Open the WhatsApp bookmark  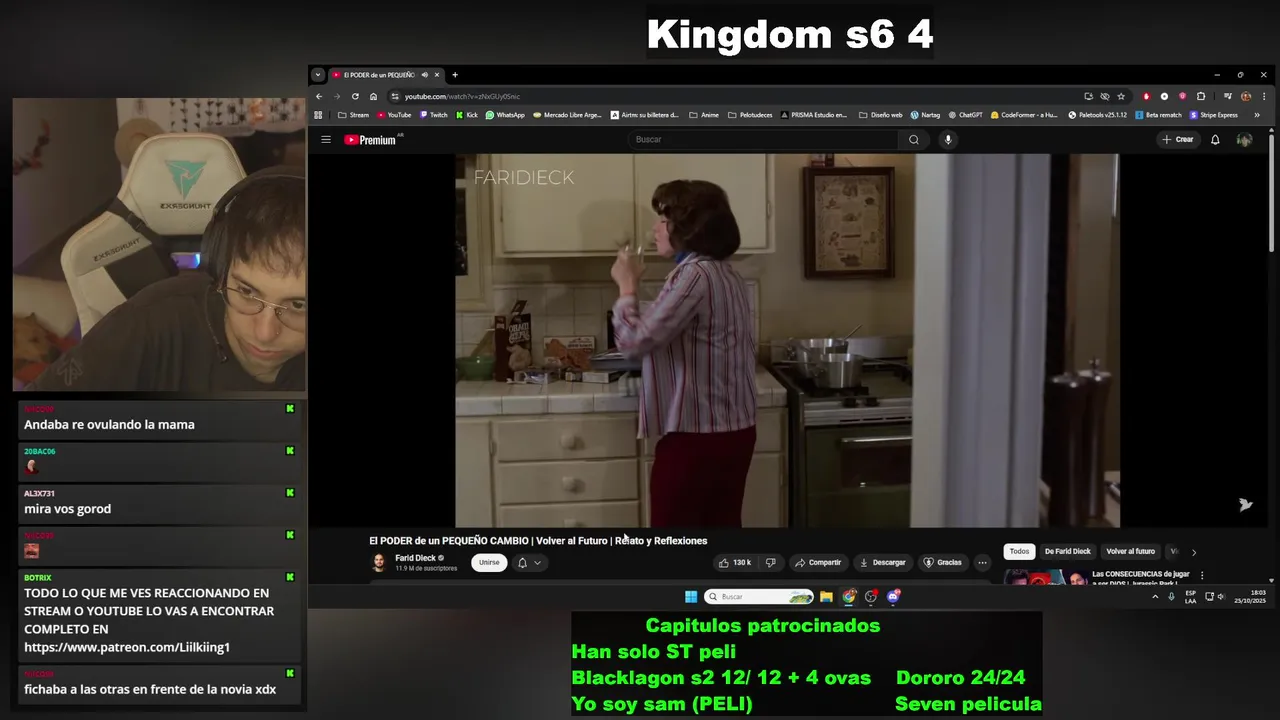click(505, 115)
